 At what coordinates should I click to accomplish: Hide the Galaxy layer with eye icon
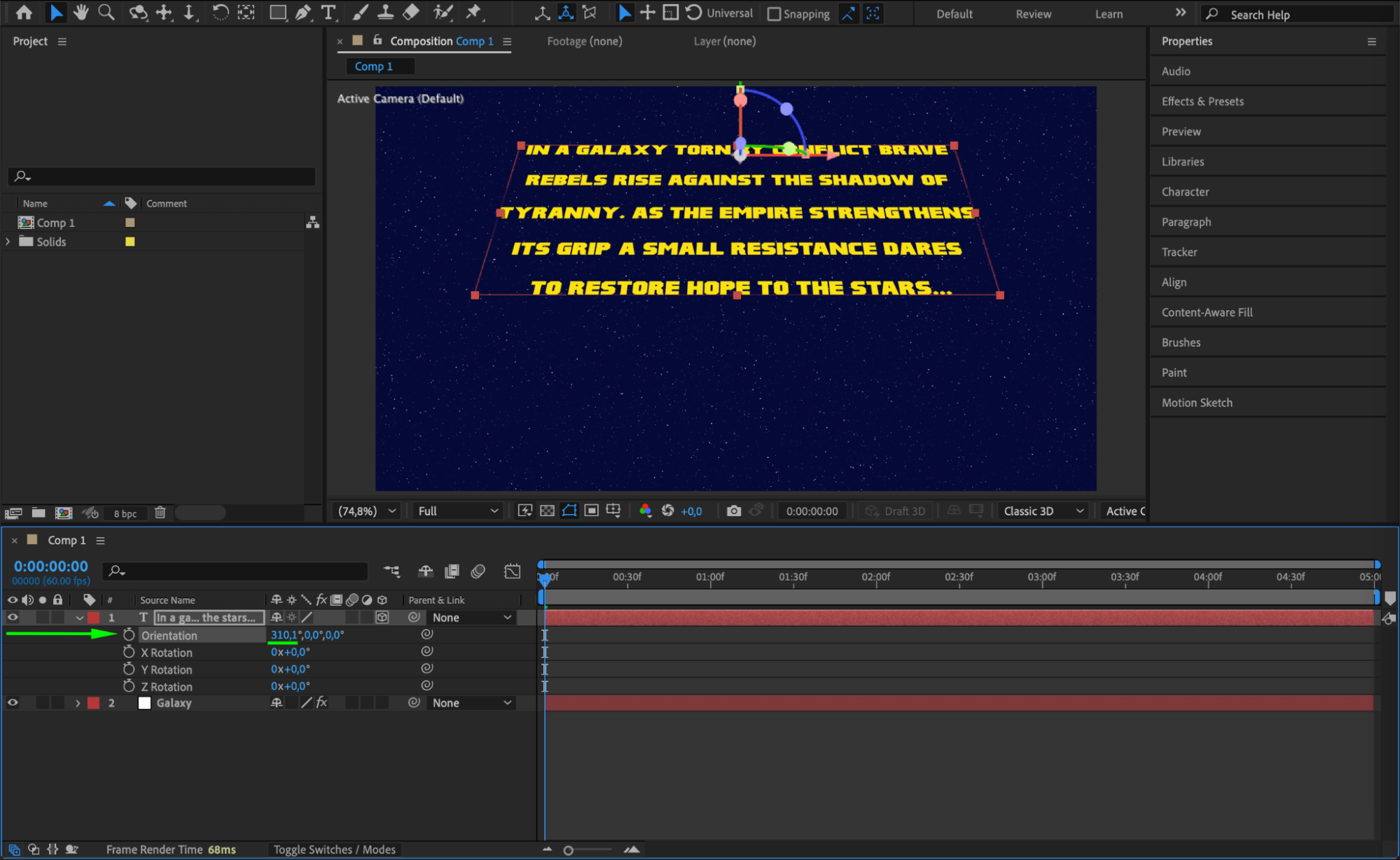[13, 702]
